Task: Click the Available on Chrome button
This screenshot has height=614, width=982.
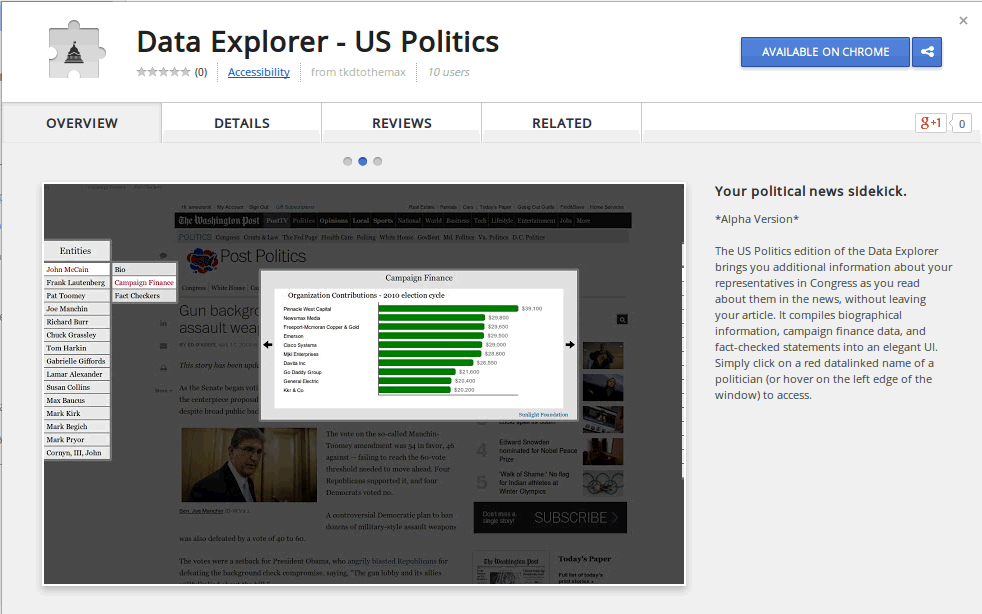Action: [825, 52]
